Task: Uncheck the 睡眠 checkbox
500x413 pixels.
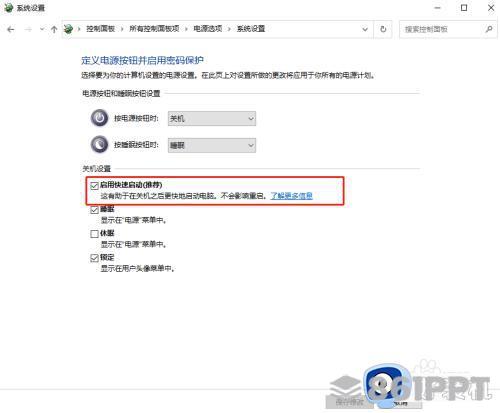Action: [94, 210]
